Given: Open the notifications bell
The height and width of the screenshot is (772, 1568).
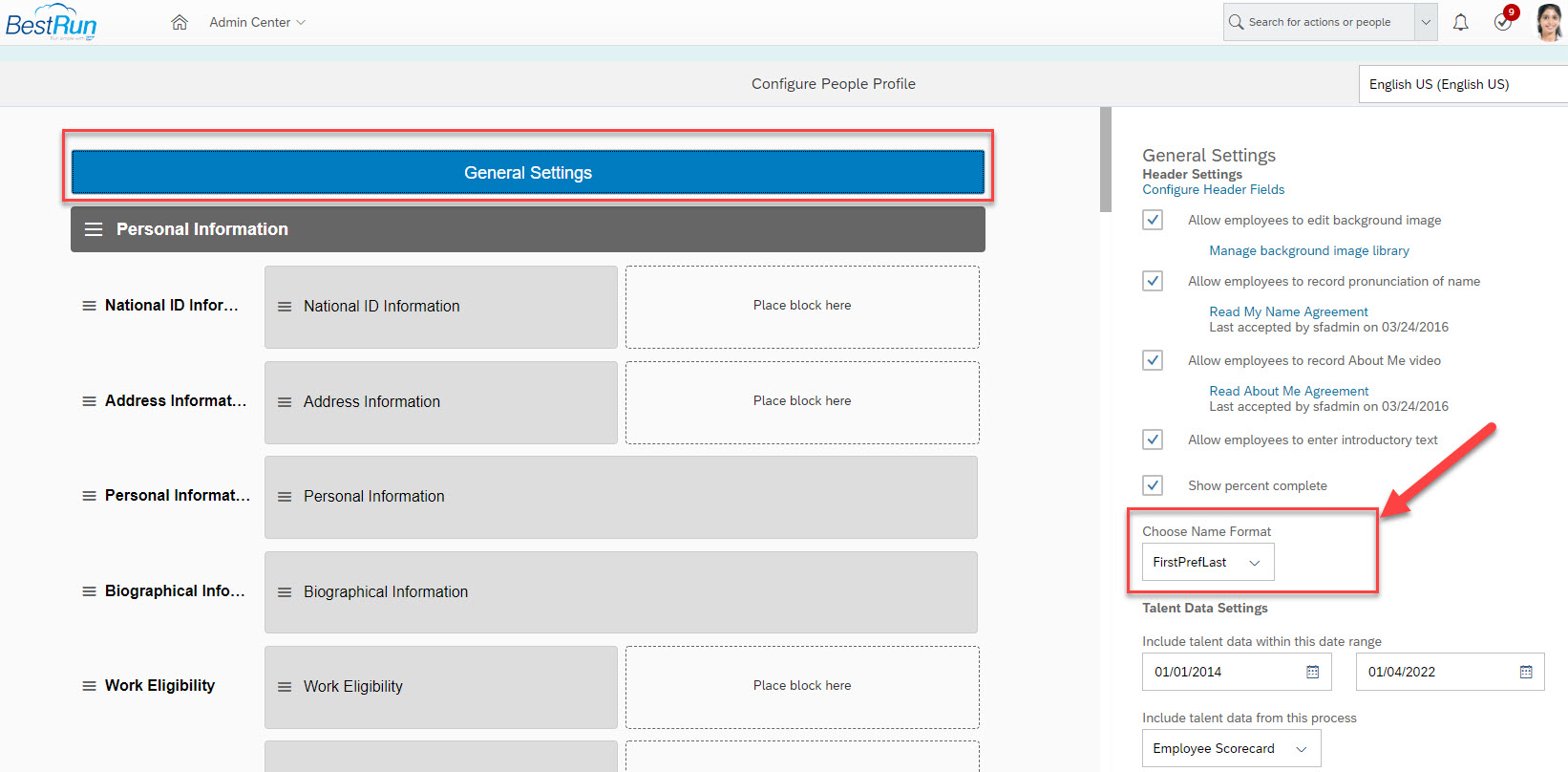Looking at the screenshot, I should (x=1461, y=22).
